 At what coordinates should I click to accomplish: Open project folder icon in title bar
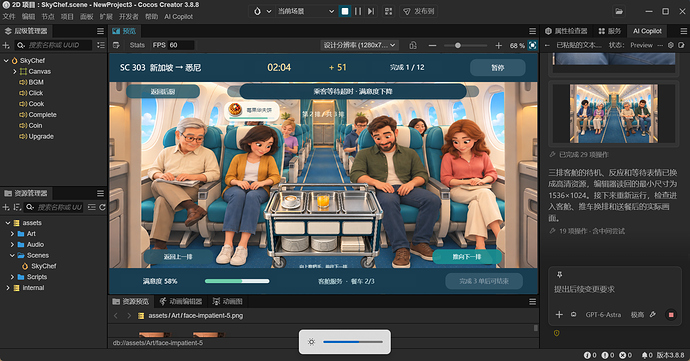point(619,11)
